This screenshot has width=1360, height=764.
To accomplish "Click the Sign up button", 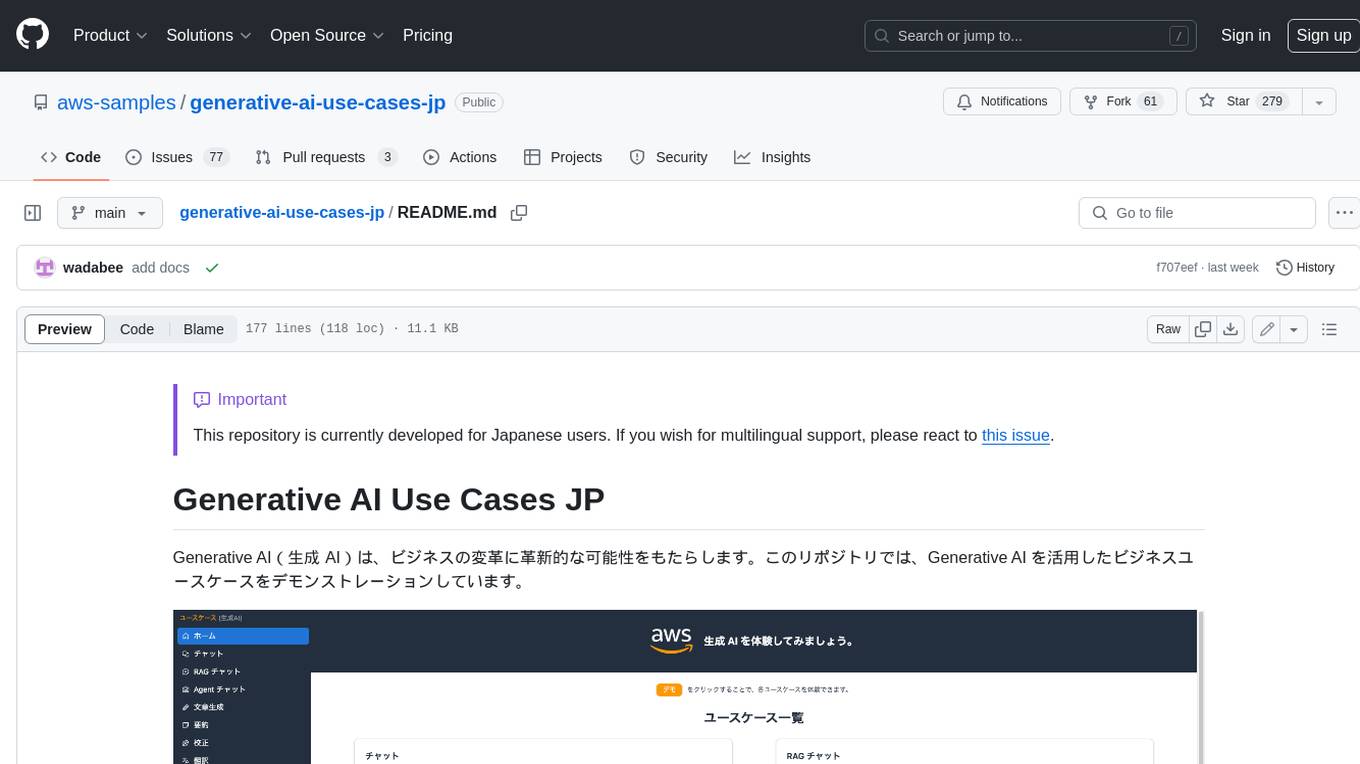I will 1323,35.
